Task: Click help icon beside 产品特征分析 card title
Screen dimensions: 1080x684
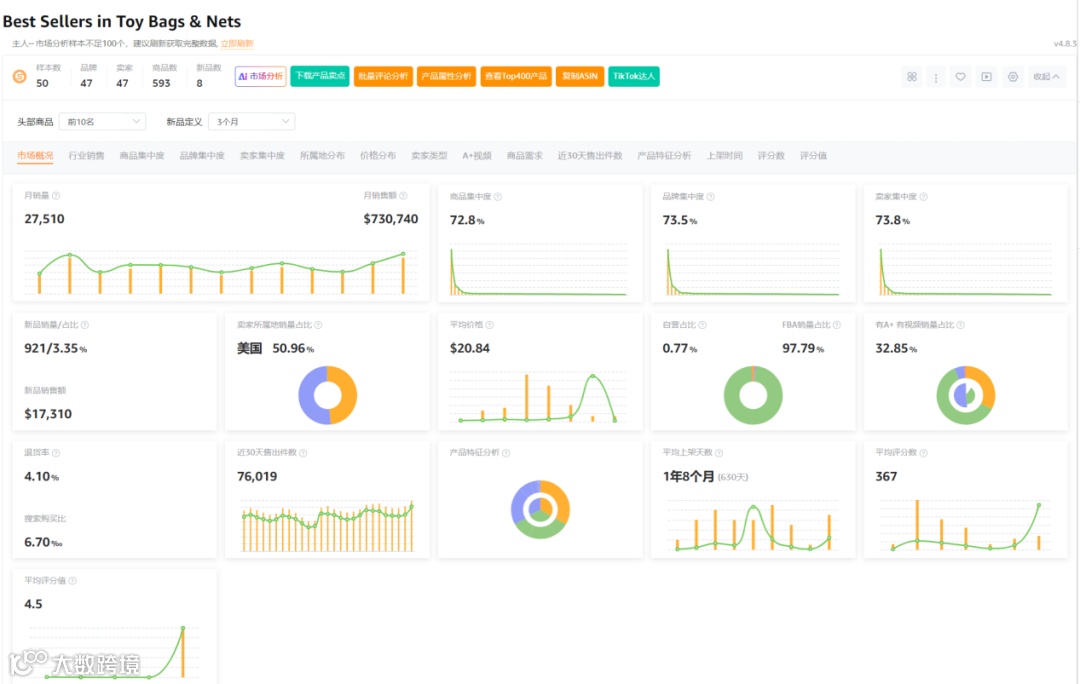Action: [x=506, y=453]
